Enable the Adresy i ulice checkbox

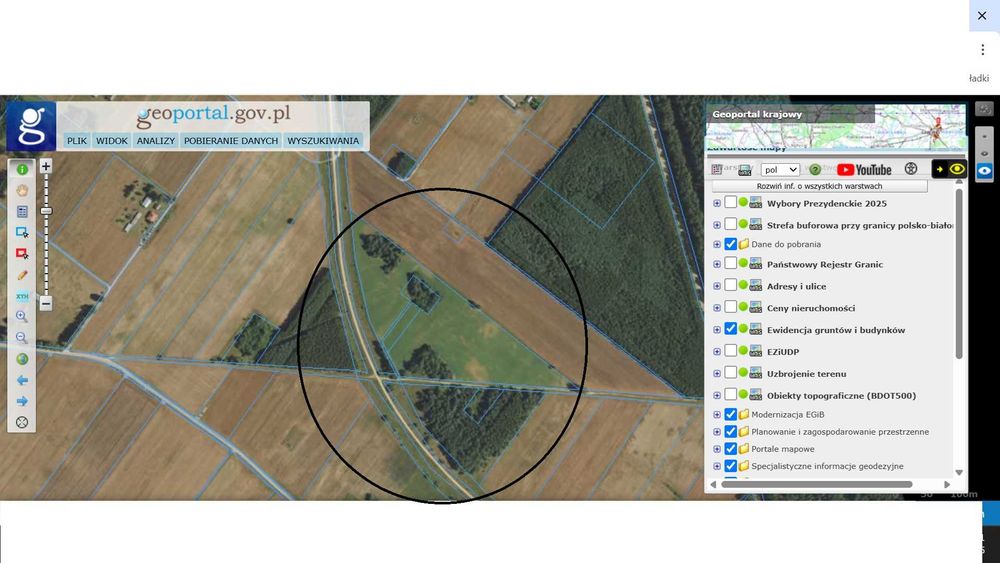(731, 286)
